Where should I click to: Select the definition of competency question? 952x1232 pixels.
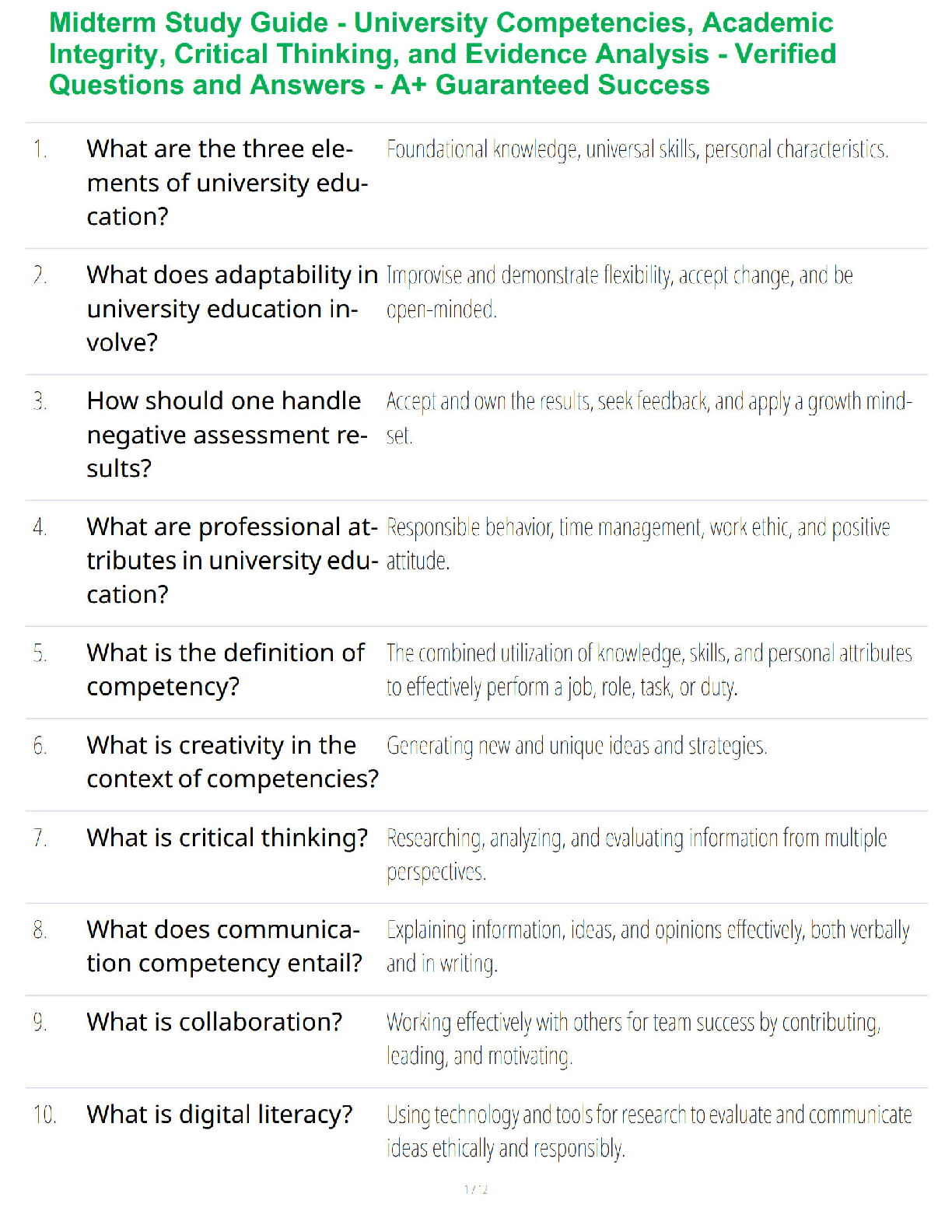click(x=226, y=670)
